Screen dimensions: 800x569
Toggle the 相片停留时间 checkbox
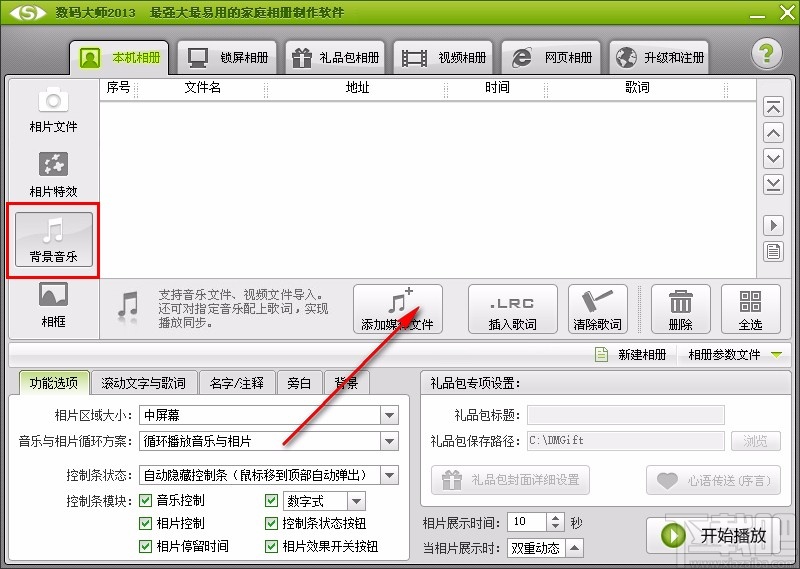pos(145,547)
